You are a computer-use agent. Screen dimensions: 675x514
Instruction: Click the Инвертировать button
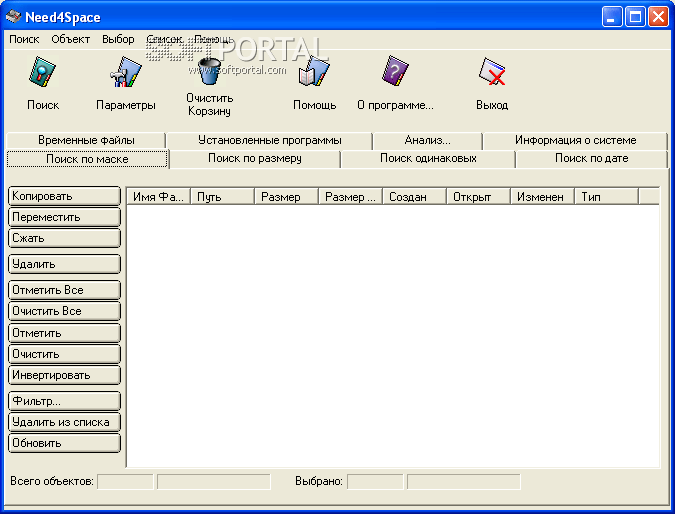(x=64, y=375)
